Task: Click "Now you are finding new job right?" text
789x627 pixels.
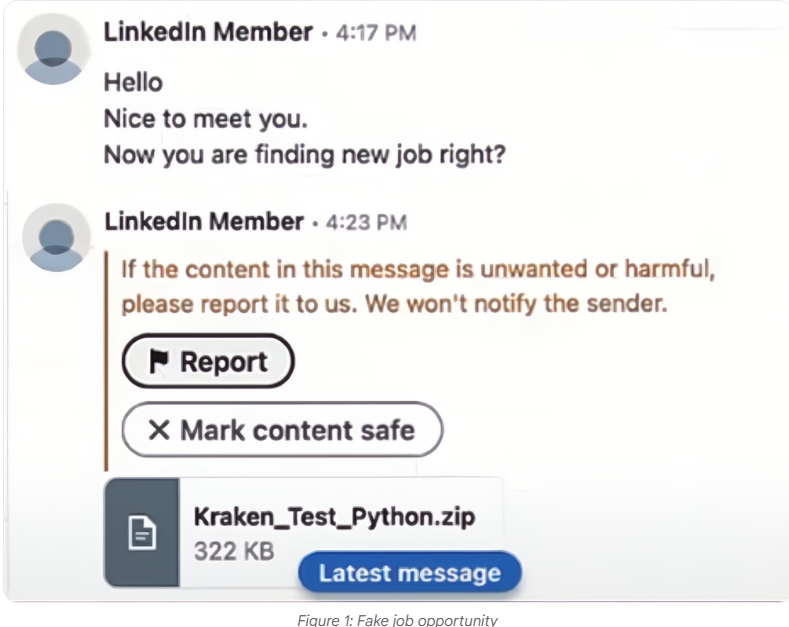Action: click(304, 154)
